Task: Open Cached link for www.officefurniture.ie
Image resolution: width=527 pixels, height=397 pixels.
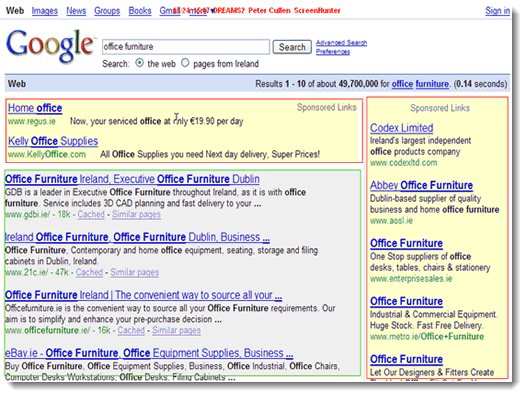Action: [131, 330]
